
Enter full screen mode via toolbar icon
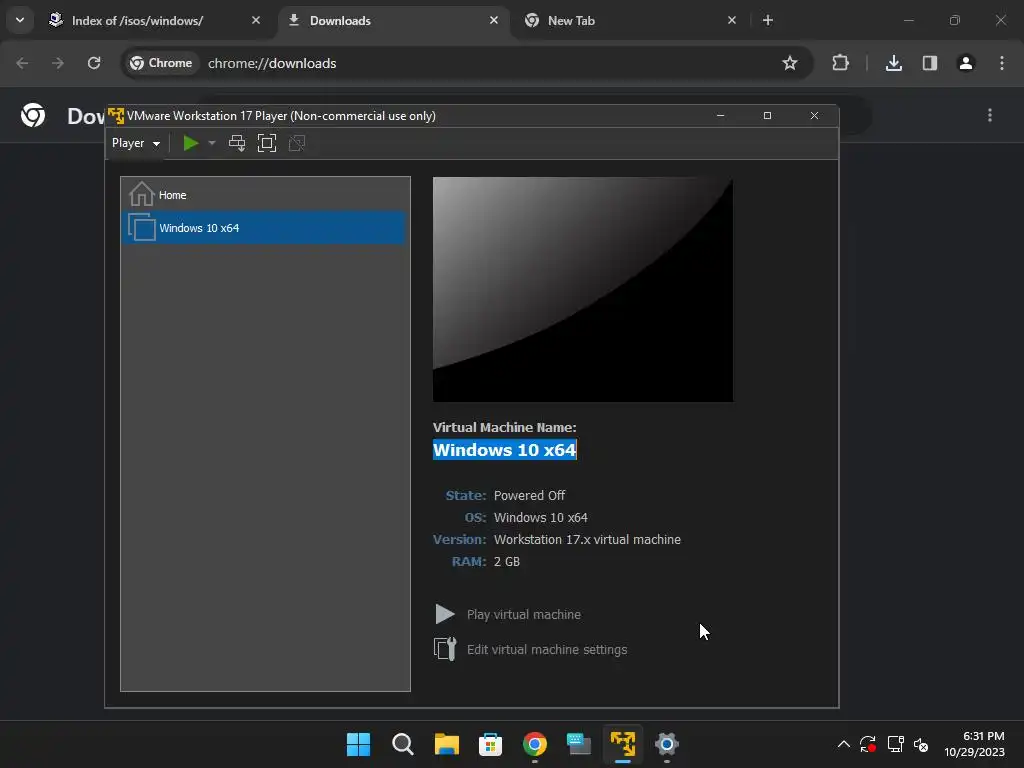tap(267, 143)
